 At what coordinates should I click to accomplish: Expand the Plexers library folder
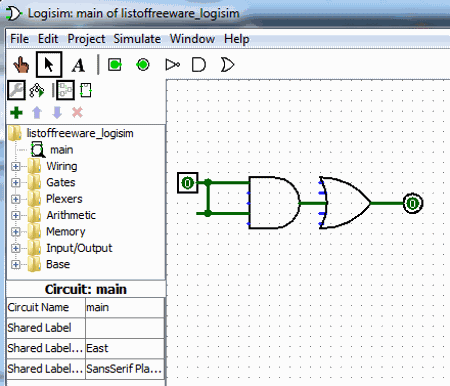coord(15,199)
